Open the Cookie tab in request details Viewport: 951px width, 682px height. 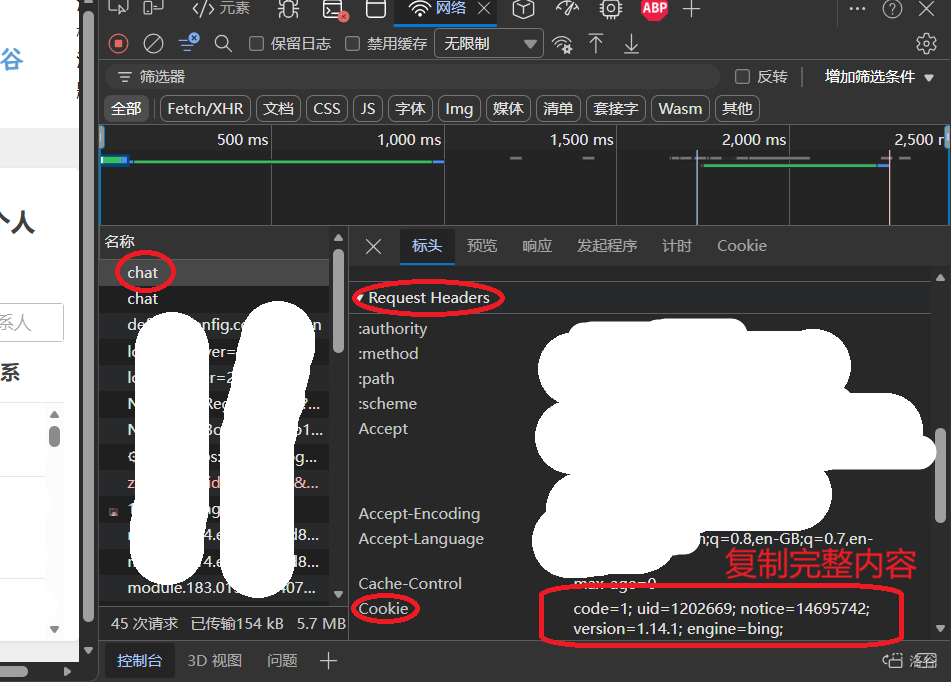tap(742, 246)
